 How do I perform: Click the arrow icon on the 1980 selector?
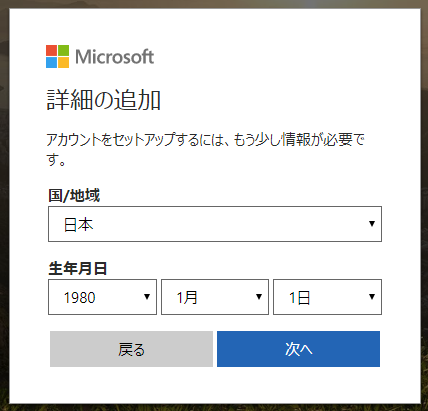(x=147, y=297)
